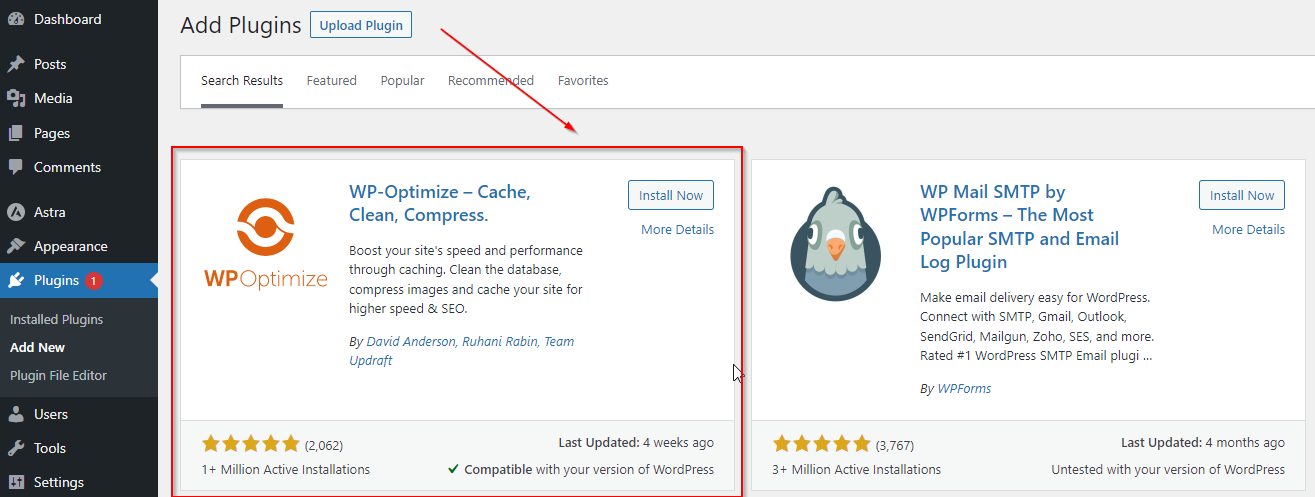Install Now for WP-Optimize
The width and height of the screenshot is (1315, 497).
pos(671,195)
